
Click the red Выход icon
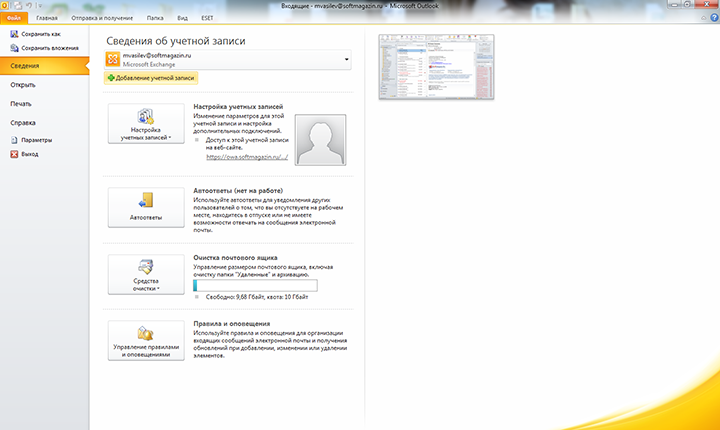point(13,155)
